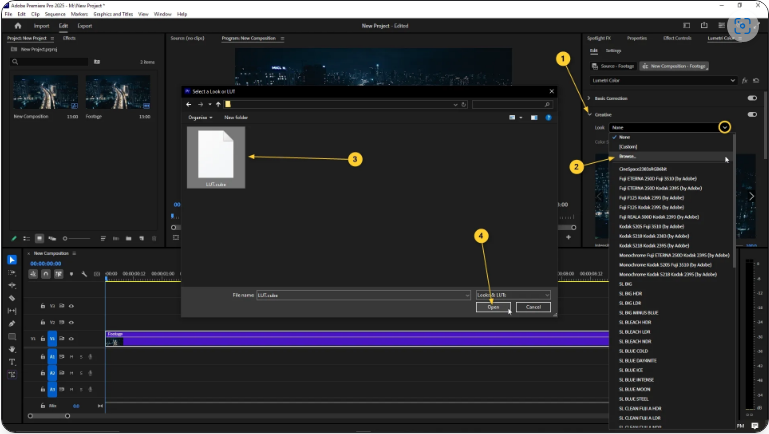Viewport: 769px width, 434px height.
Task: Go up one folder in file dialog
Action: pyautogui.click(x=218, y=104)
